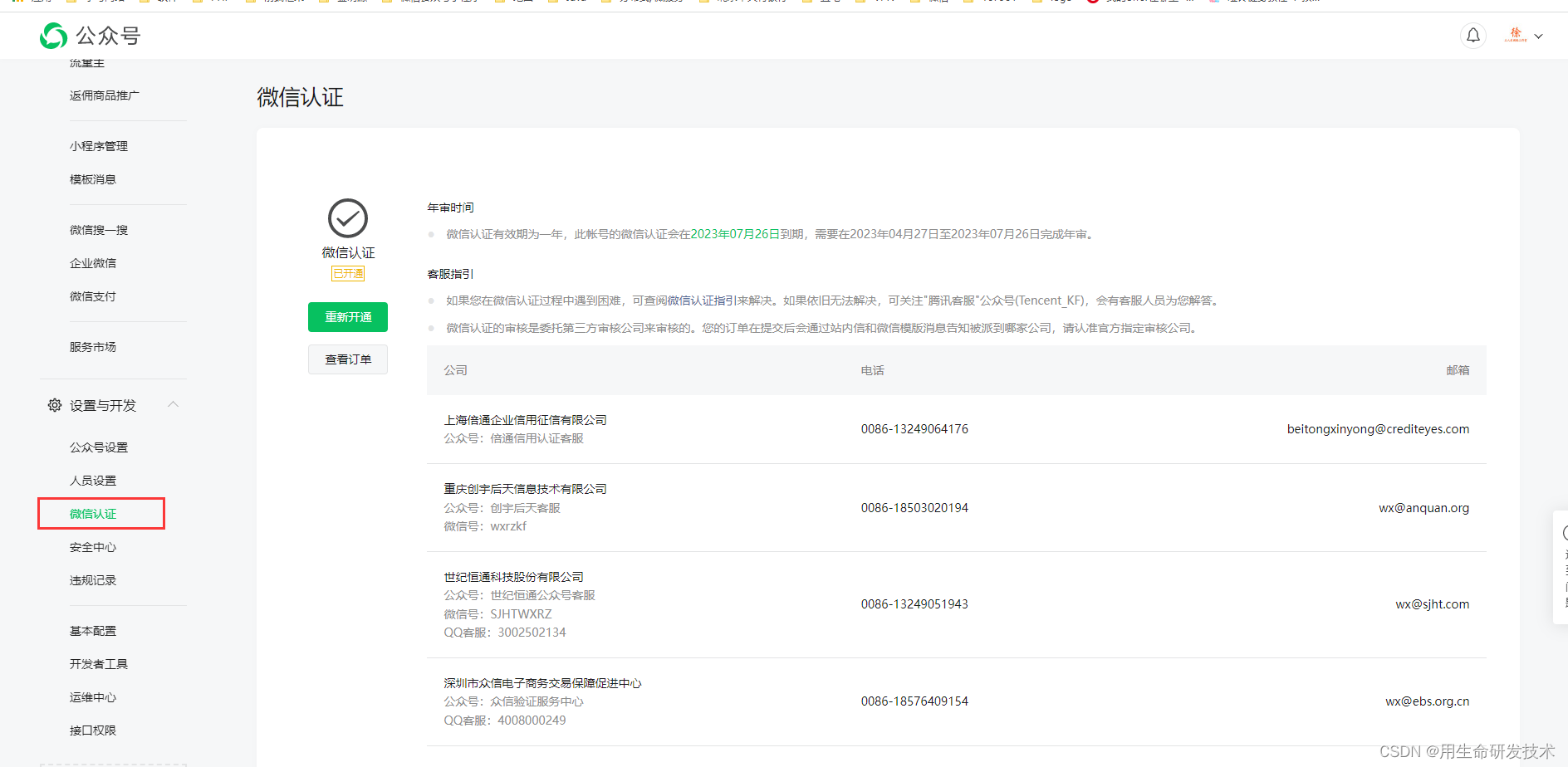This screenshot has height=767, width=1568.
Task: Click the green verification checkmark above 微信认证
Action: 347,217
